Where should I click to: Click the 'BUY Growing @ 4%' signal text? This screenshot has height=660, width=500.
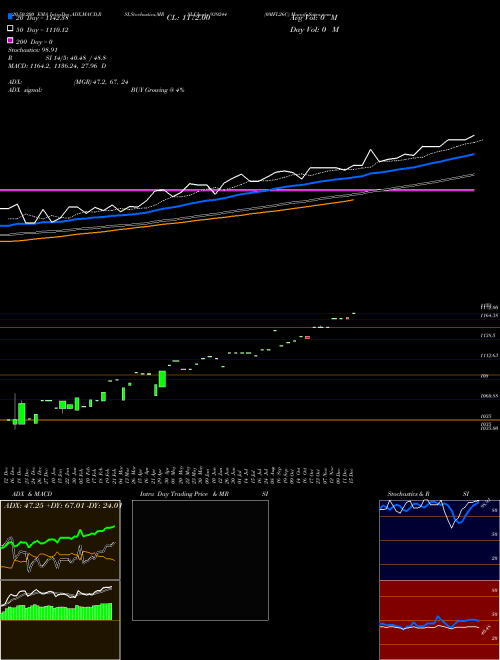tap(157, 90)
